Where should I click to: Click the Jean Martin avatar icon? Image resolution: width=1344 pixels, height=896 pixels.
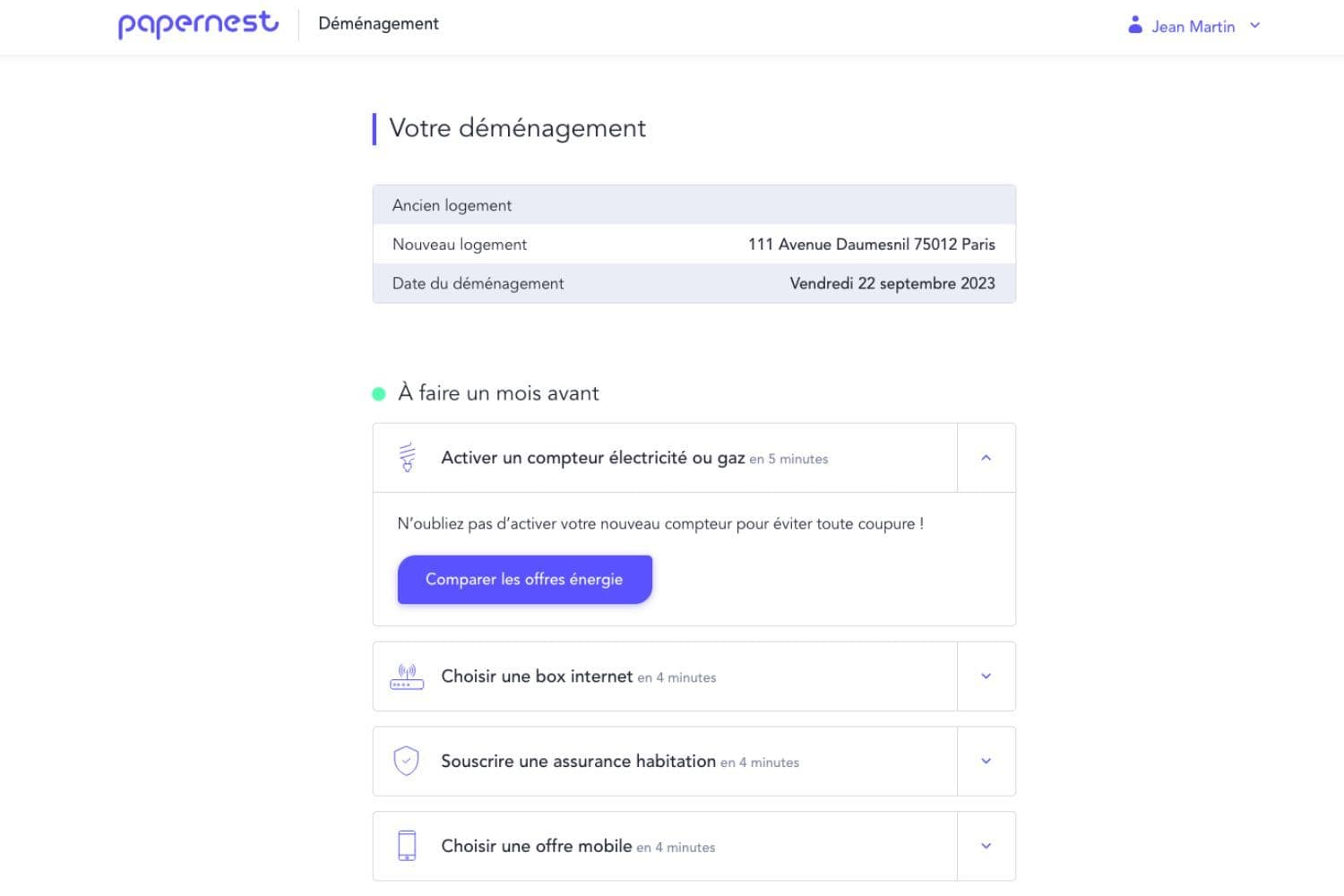coord(1134,25)
